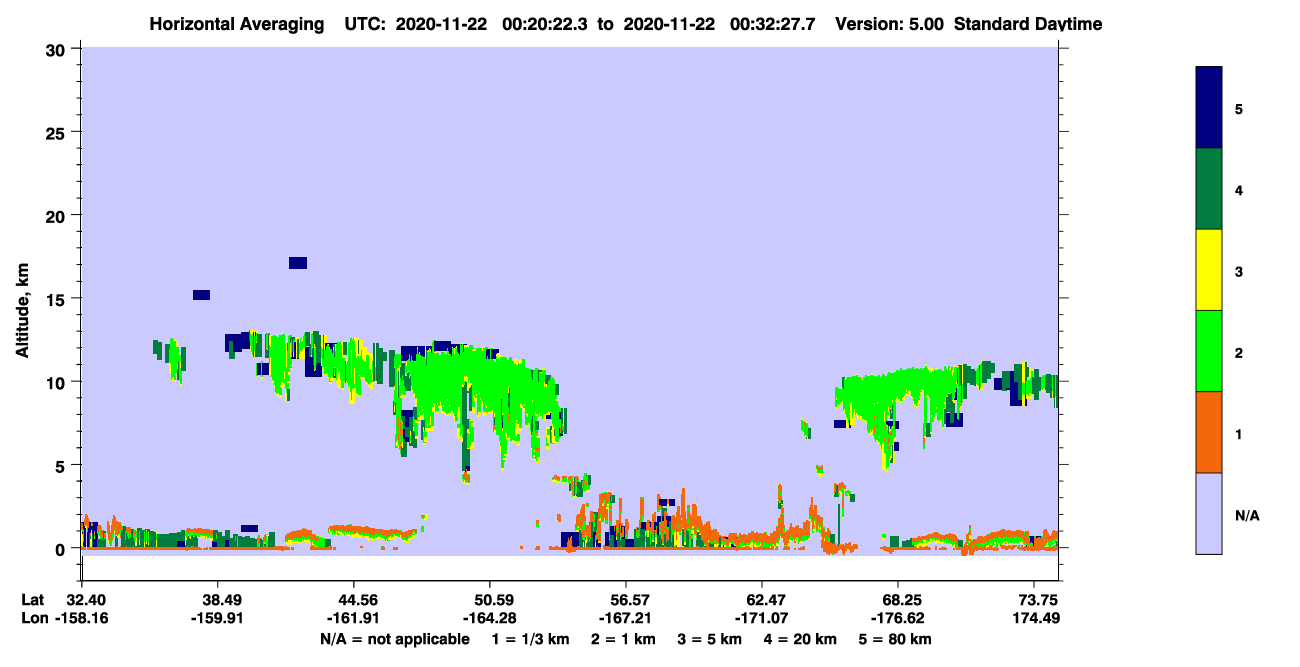This screenshot has height=667, width=1300.
Task: Click the longitude value -159.91
Action: click(x=218, y=618)
